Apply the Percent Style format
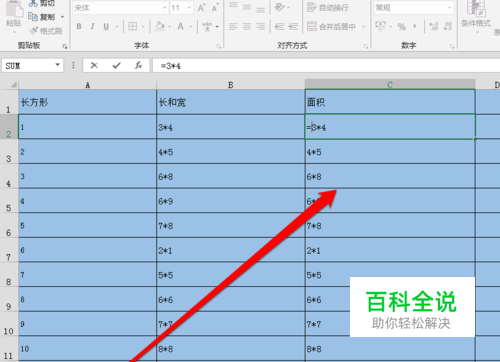Viewport: 500px width, 362px height. (402, 26)
